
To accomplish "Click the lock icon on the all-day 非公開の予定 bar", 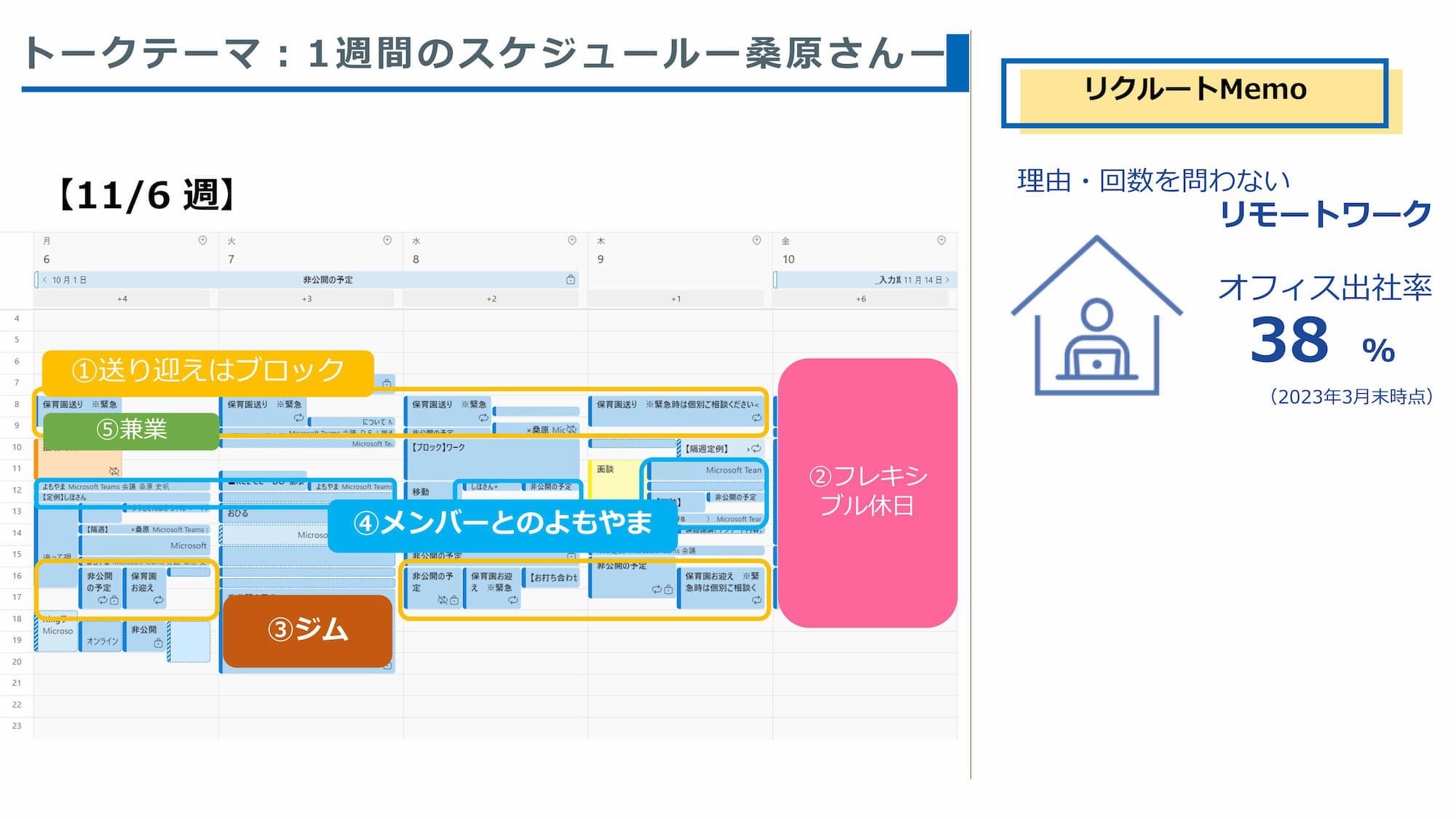I will point(571,280).
